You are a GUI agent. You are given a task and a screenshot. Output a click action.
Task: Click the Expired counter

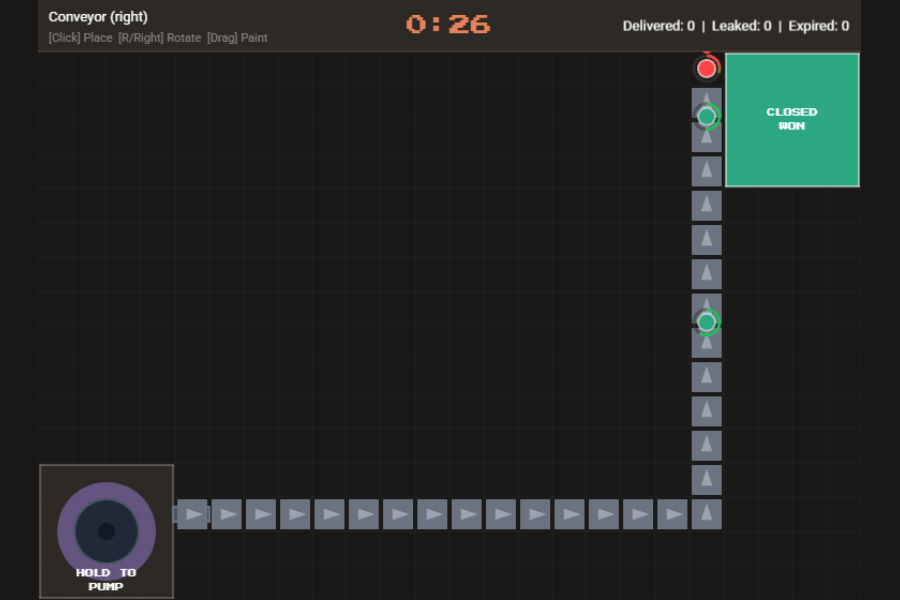[x=818, y=26]
